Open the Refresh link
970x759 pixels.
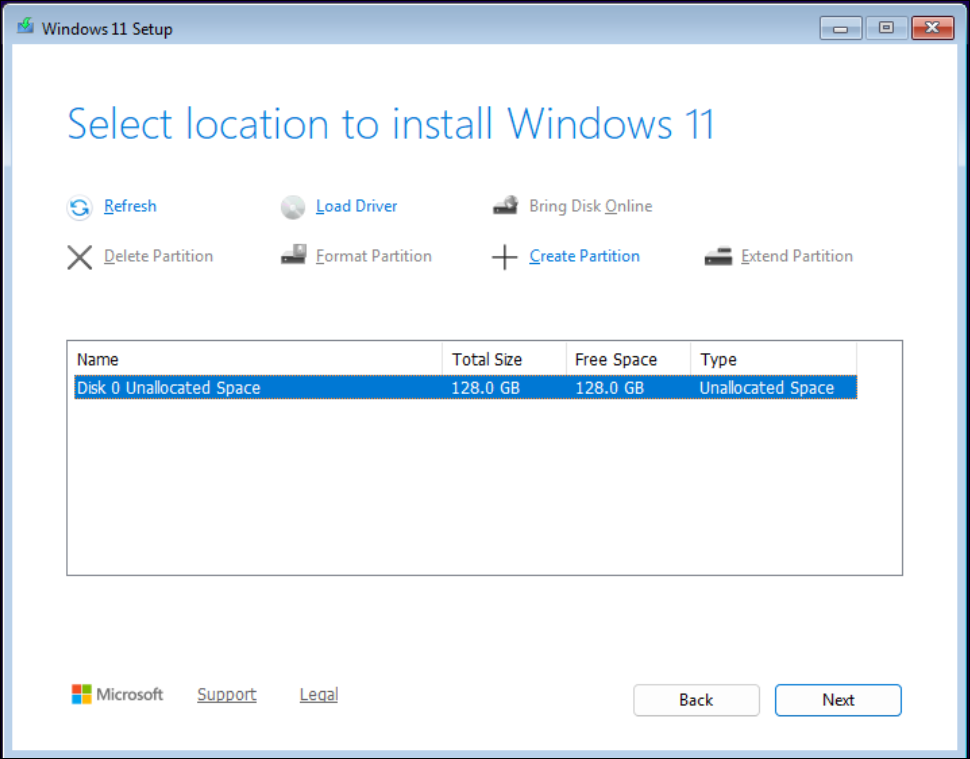point(130,206)
